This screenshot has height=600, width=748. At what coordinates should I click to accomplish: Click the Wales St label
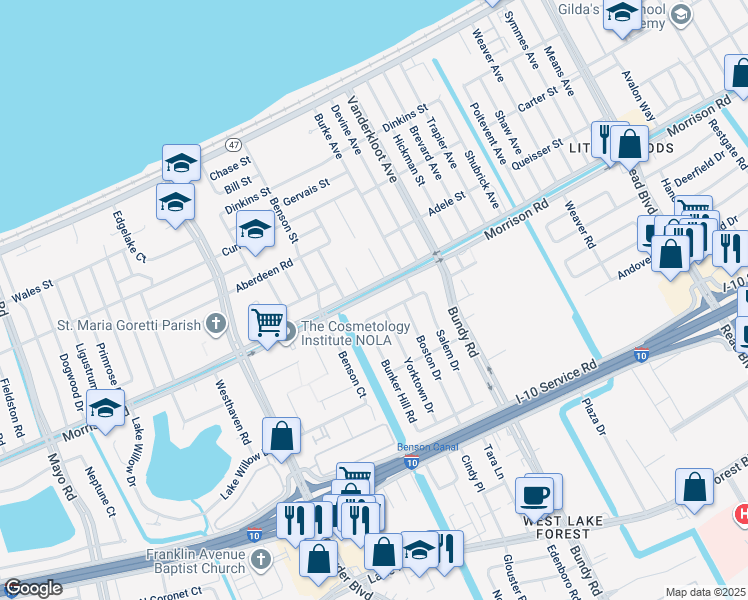[x=32, y=291]
